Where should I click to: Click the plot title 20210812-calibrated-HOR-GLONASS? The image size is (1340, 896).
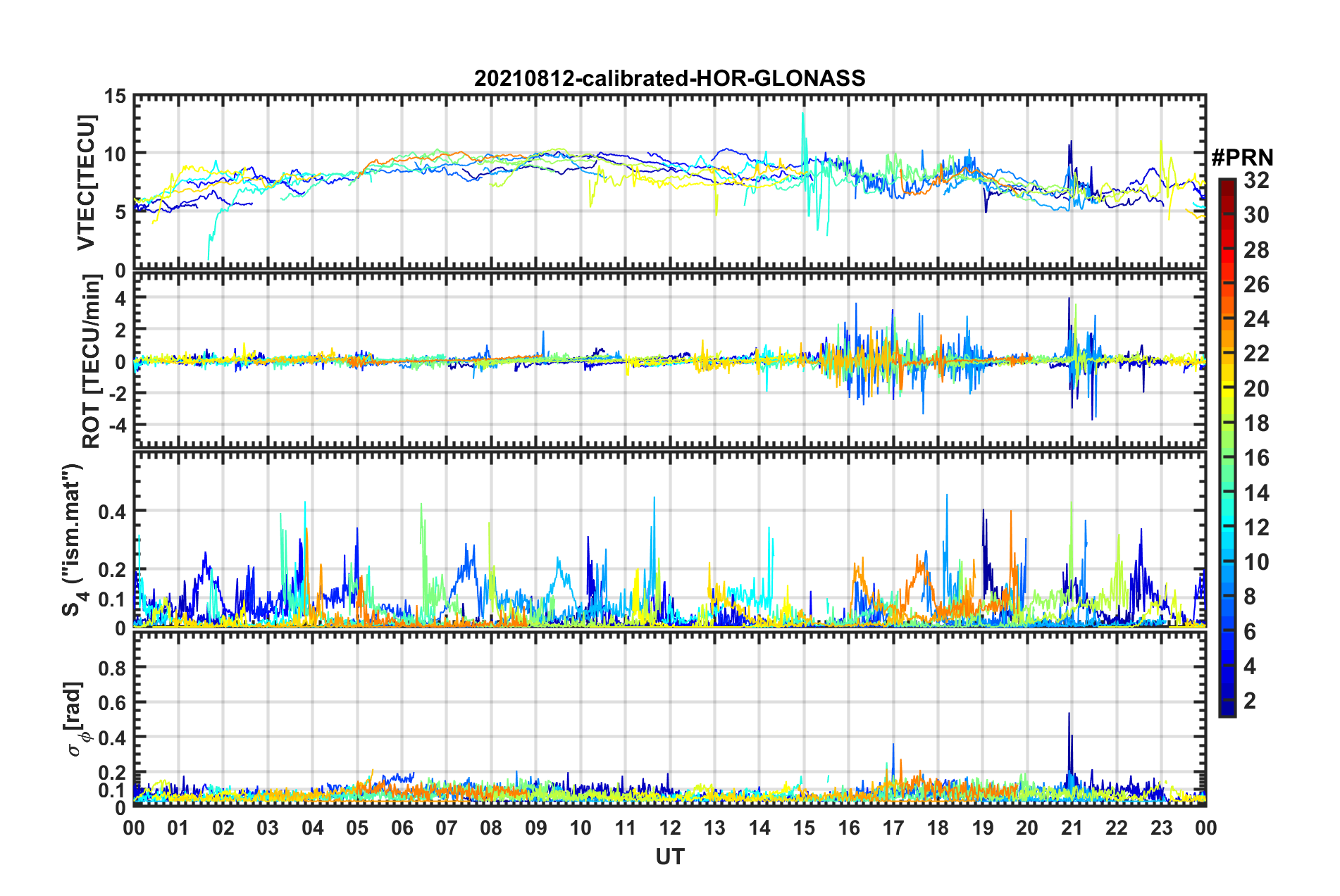coord(669,78)
